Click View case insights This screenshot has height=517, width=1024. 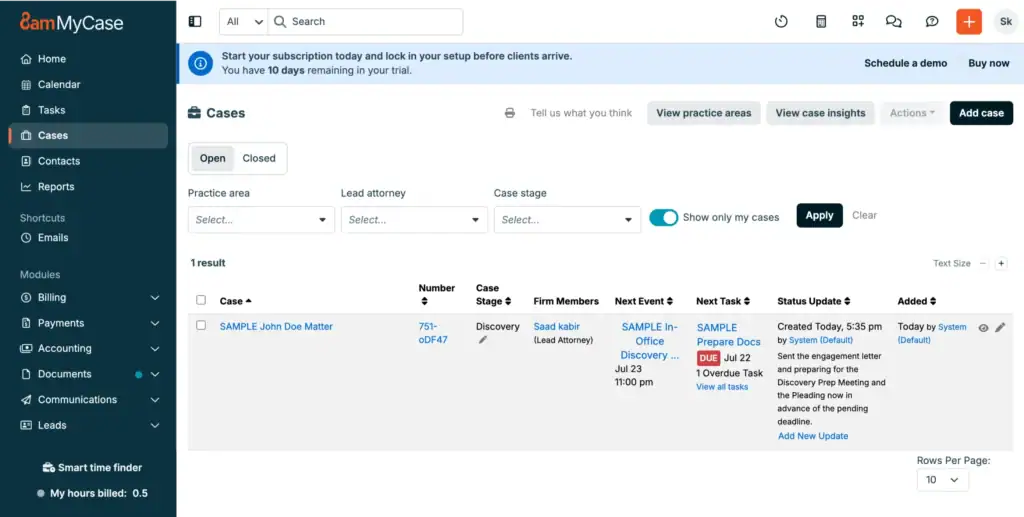[820, 113]
